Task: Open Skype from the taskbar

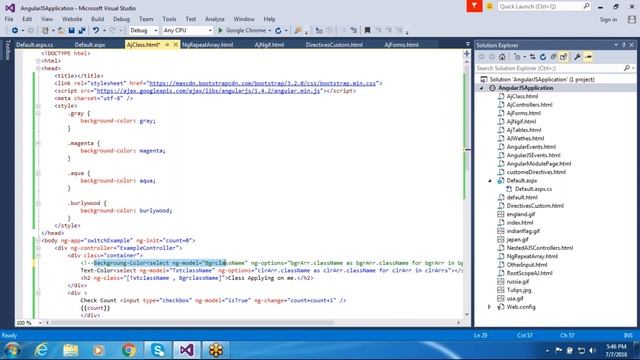Action: pyautogui.click(x=158, y=350)
